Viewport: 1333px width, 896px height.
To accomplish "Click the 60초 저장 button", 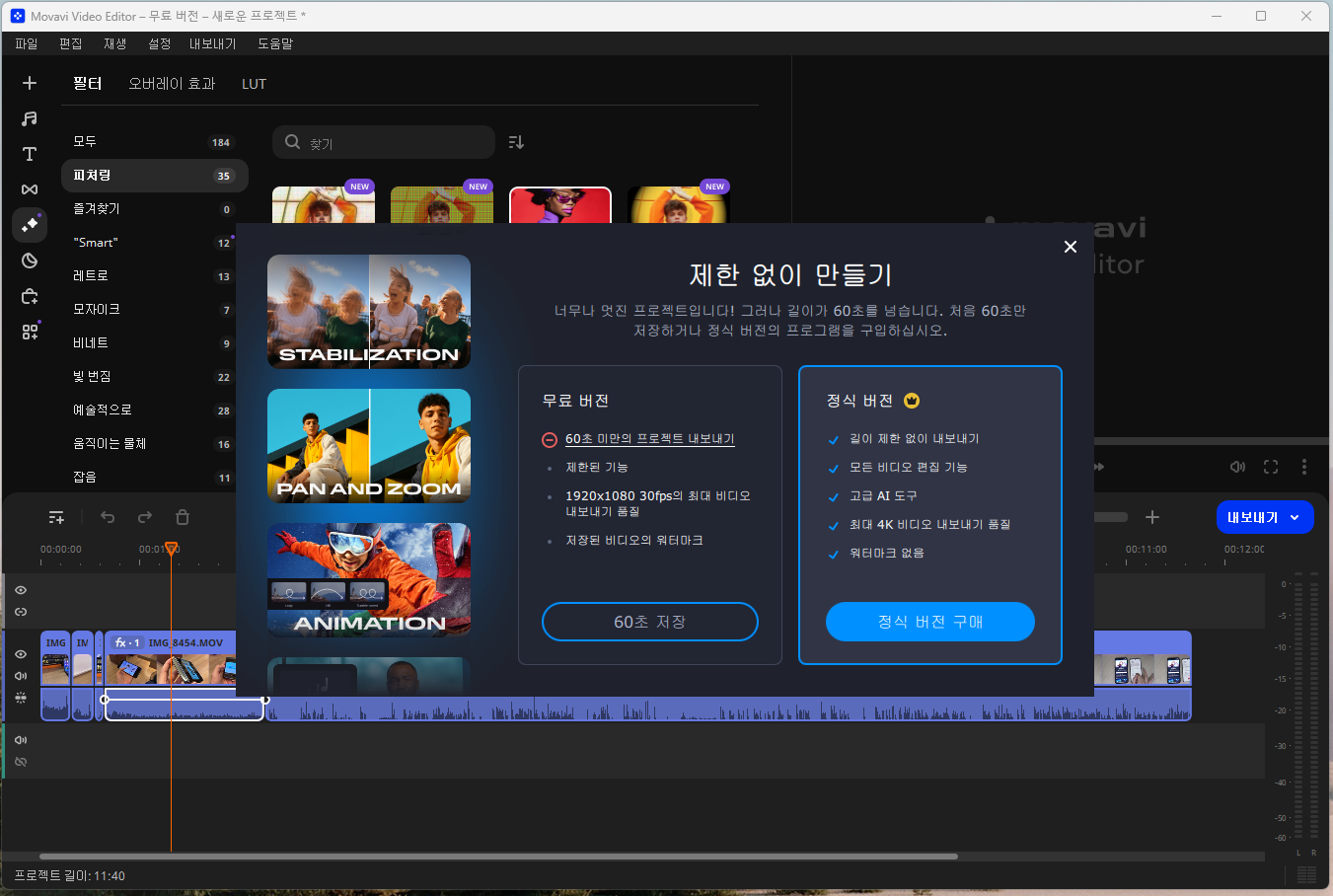I will pyautogui.click(x=650, y=622).
